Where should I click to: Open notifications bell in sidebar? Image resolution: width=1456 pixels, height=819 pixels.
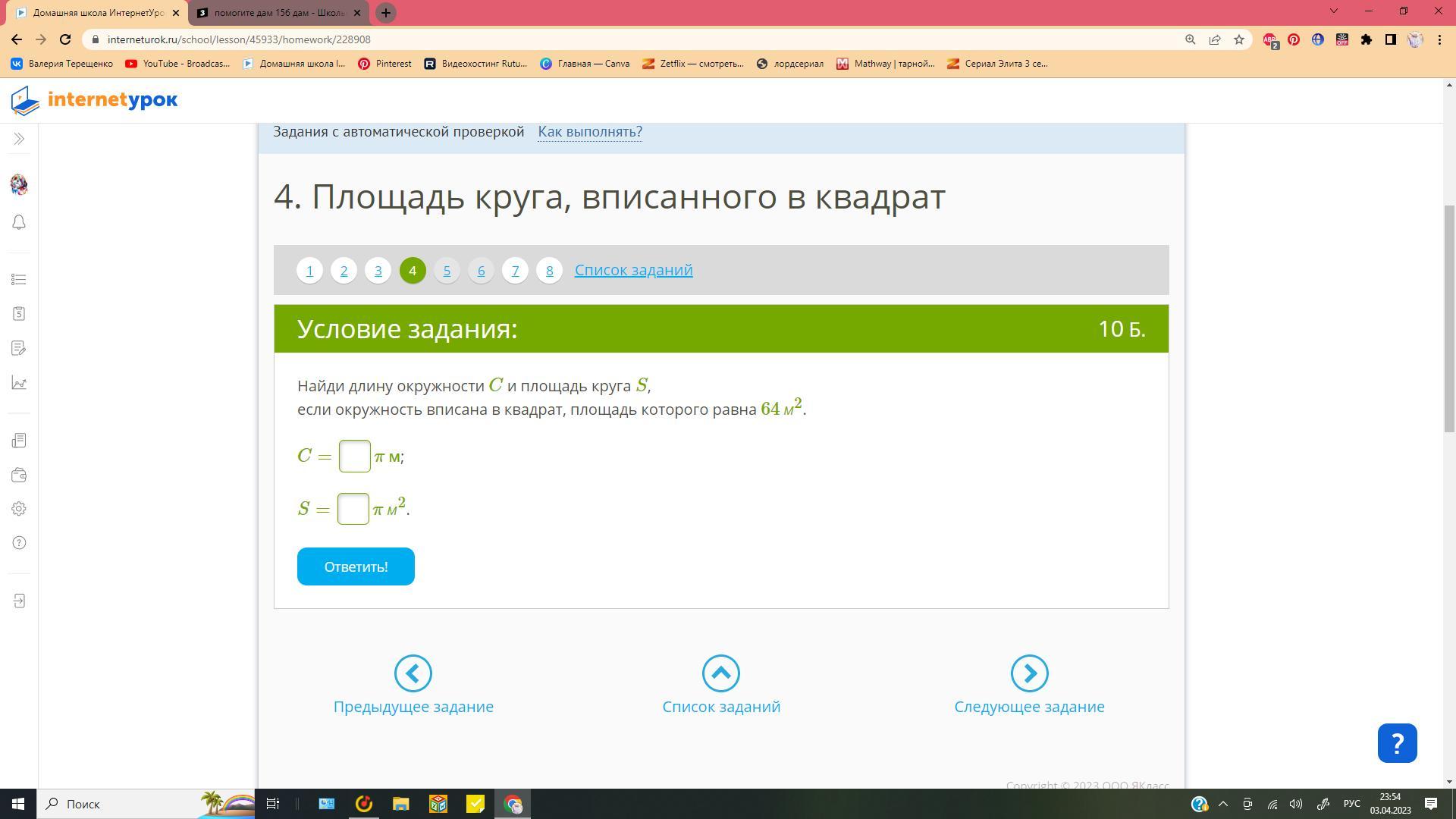coord(19,222)
